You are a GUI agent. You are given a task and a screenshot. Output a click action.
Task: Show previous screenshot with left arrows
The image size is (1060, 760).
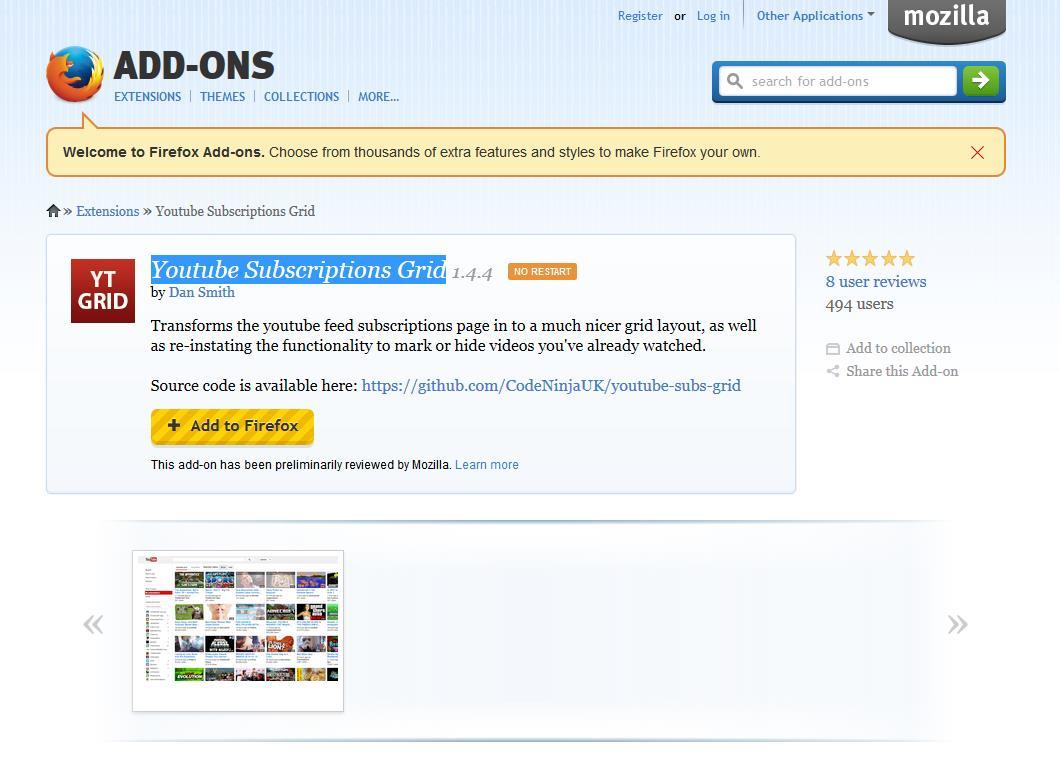click(x=93, y=624)
